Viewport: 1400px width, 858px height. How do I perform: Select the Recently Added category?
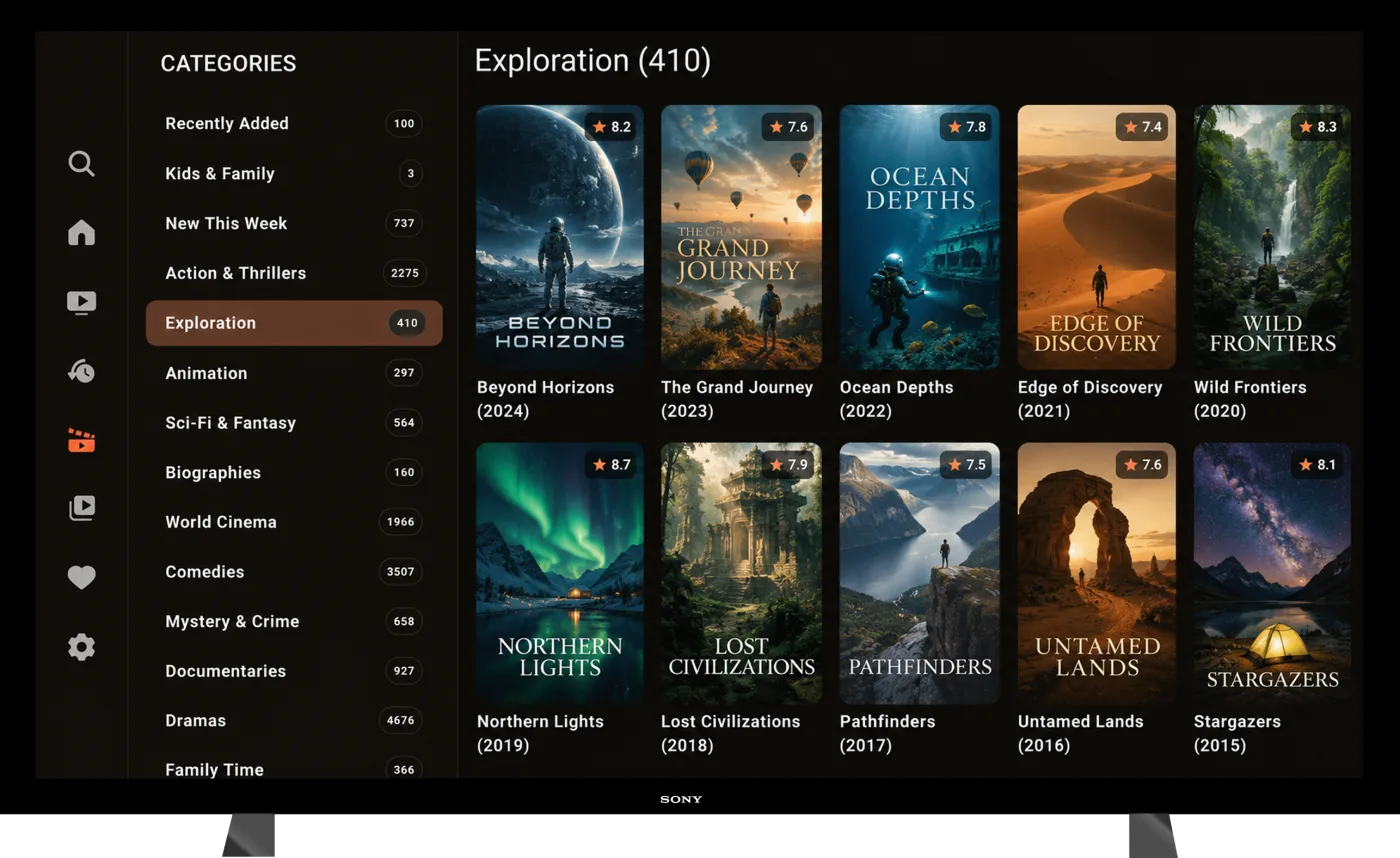(x=294, y=124)
